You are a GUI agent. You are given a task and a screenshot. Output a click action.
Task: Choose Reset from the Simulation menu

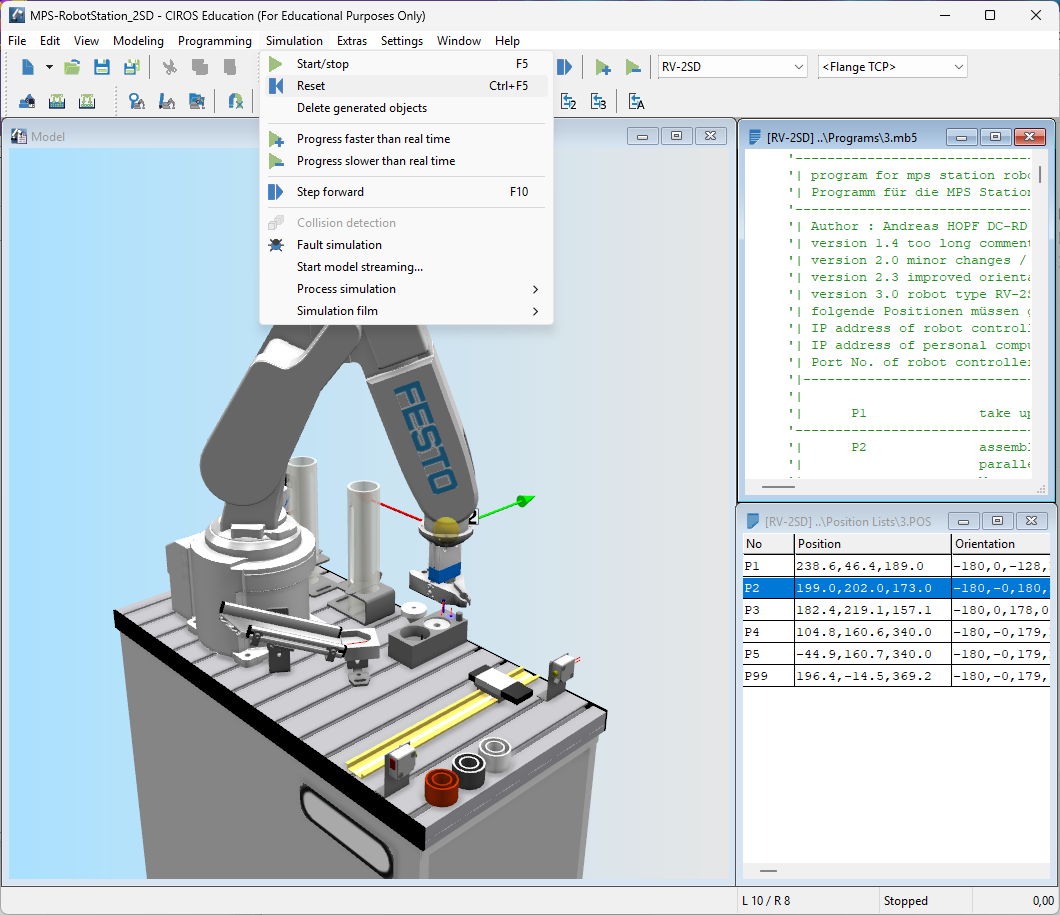pos(406,86)
